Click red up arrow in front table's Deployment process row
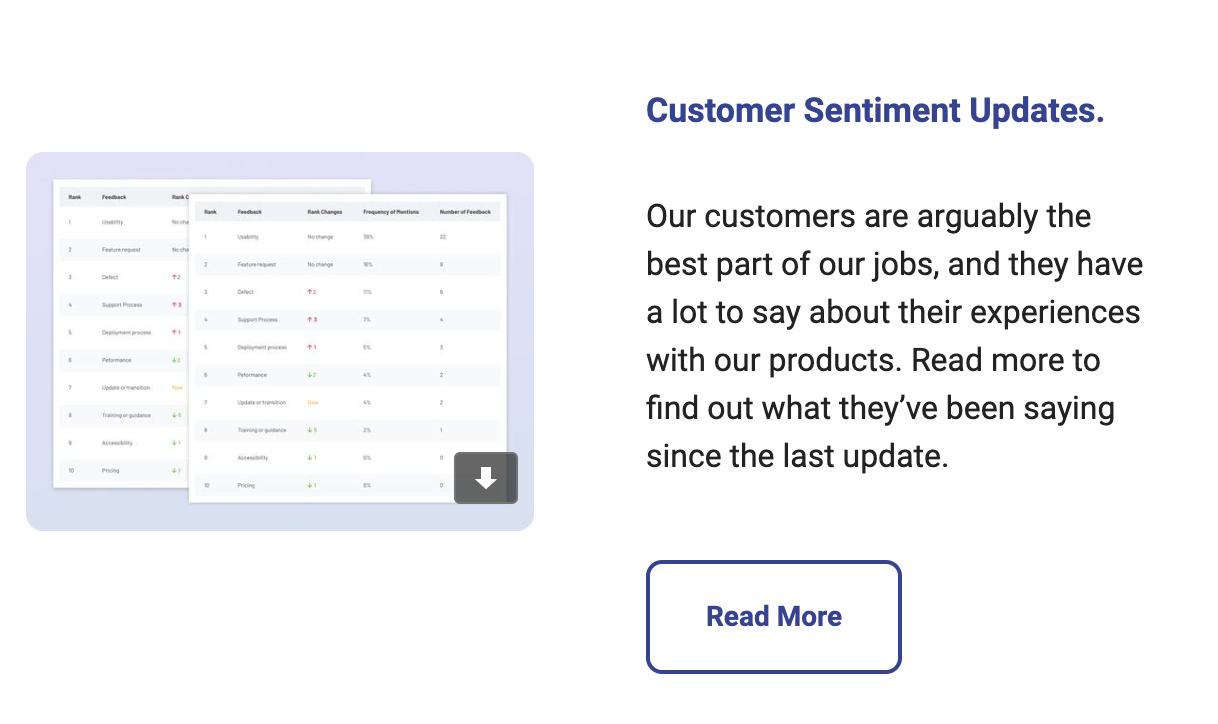This screenshot has height=724, width=1218. [x=310, y=347]
